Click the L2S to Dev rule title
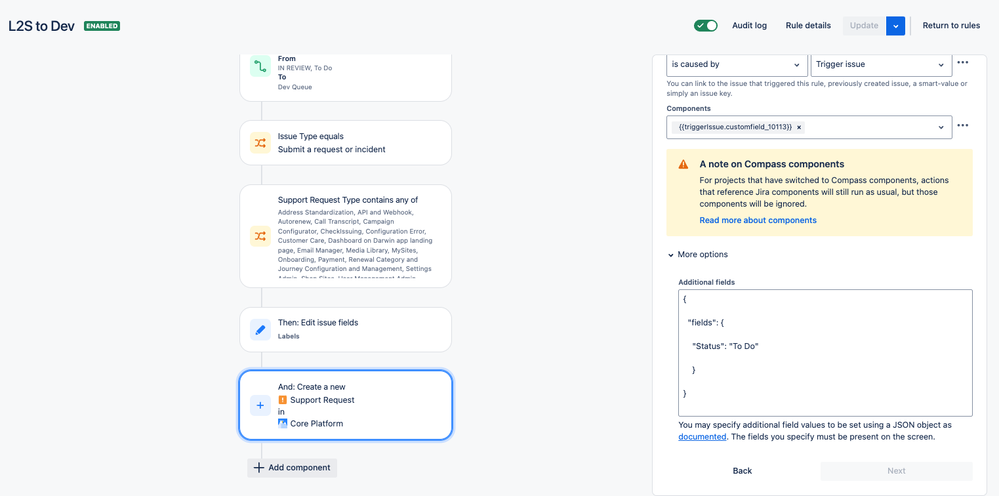999x496 pixels. pyautogui.click(x=41, y=26)
